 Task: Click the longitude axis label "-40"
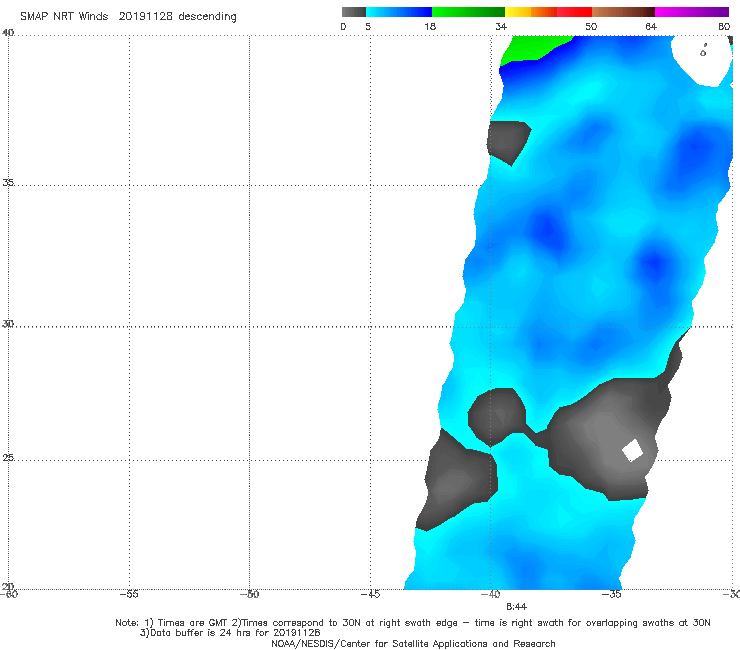(490, 594)
